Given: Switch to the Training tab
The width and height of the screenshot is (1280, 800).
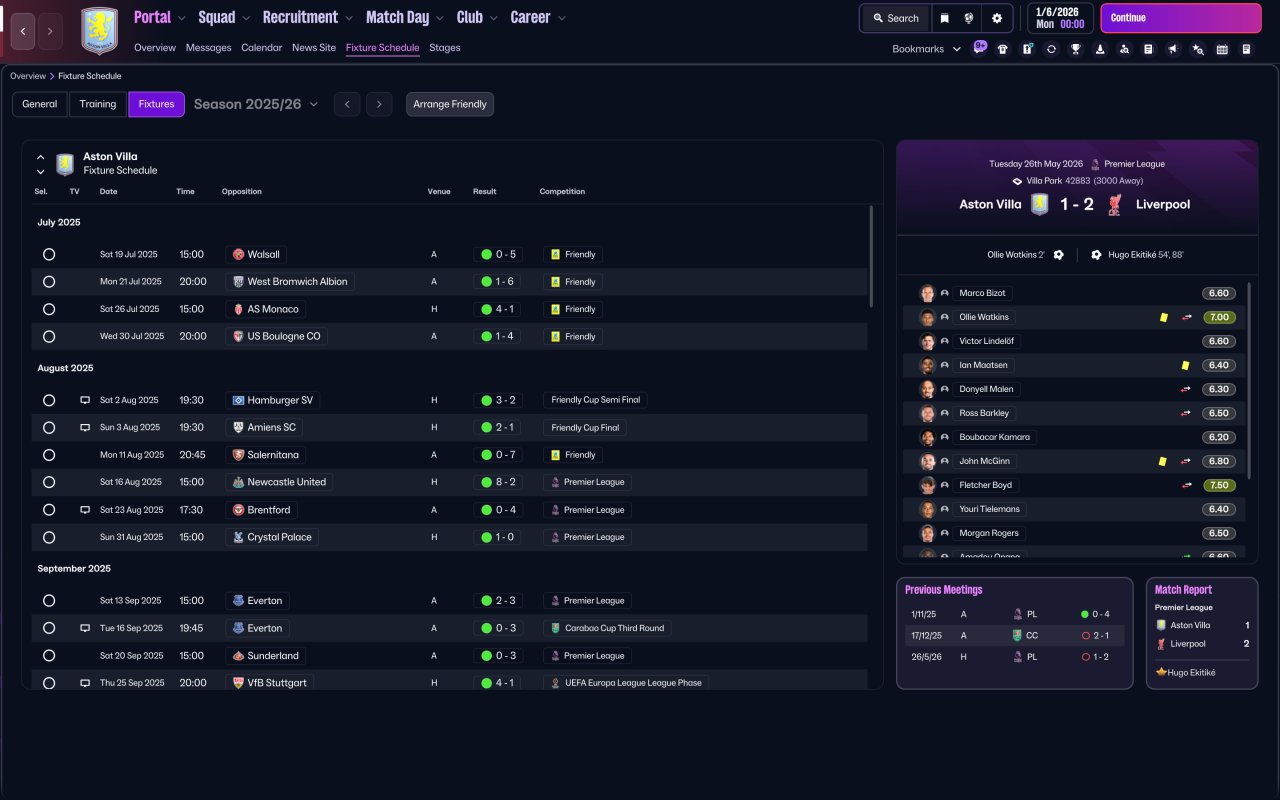Looking at the screenshot, I should [98, 104].
